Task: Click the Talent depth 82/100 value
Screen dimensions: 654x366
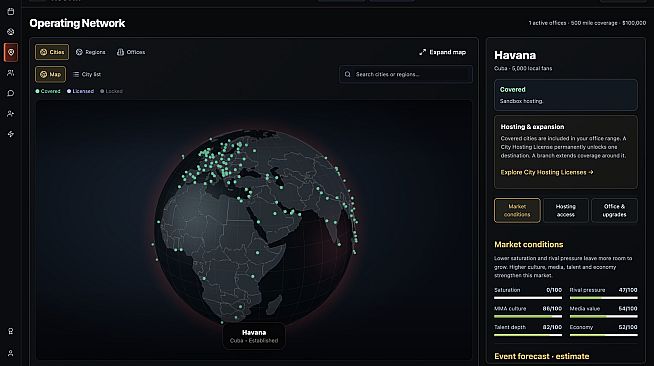Action: coord(552,327)
